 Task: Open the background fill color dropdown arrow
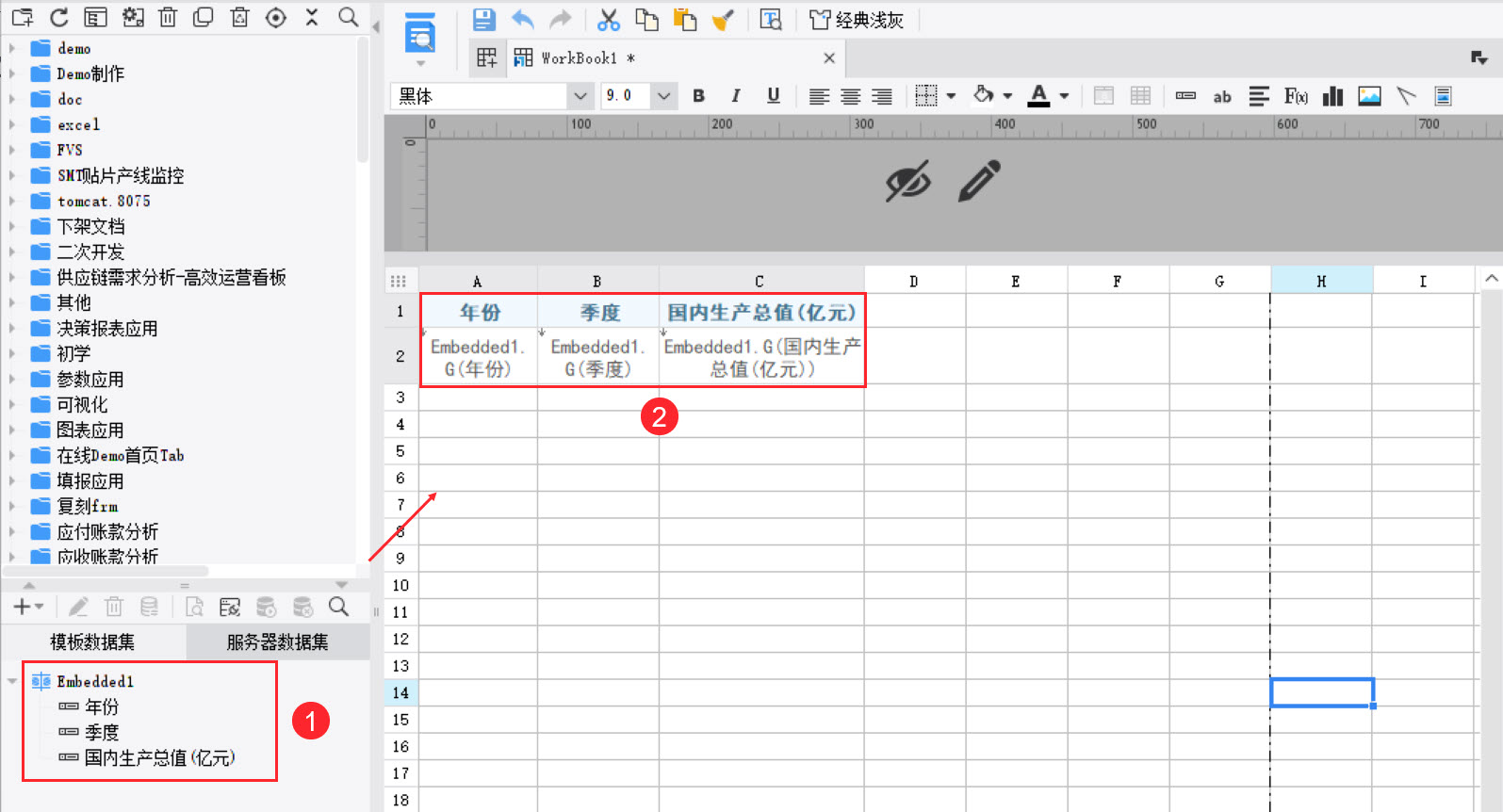1007,96
